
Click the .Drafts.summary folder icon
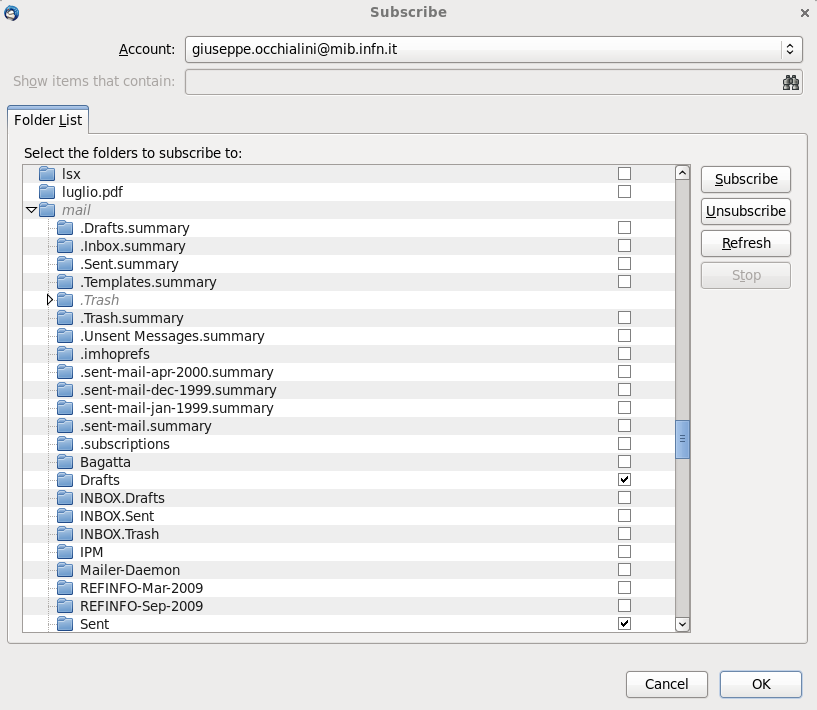[x=65, y=228]
